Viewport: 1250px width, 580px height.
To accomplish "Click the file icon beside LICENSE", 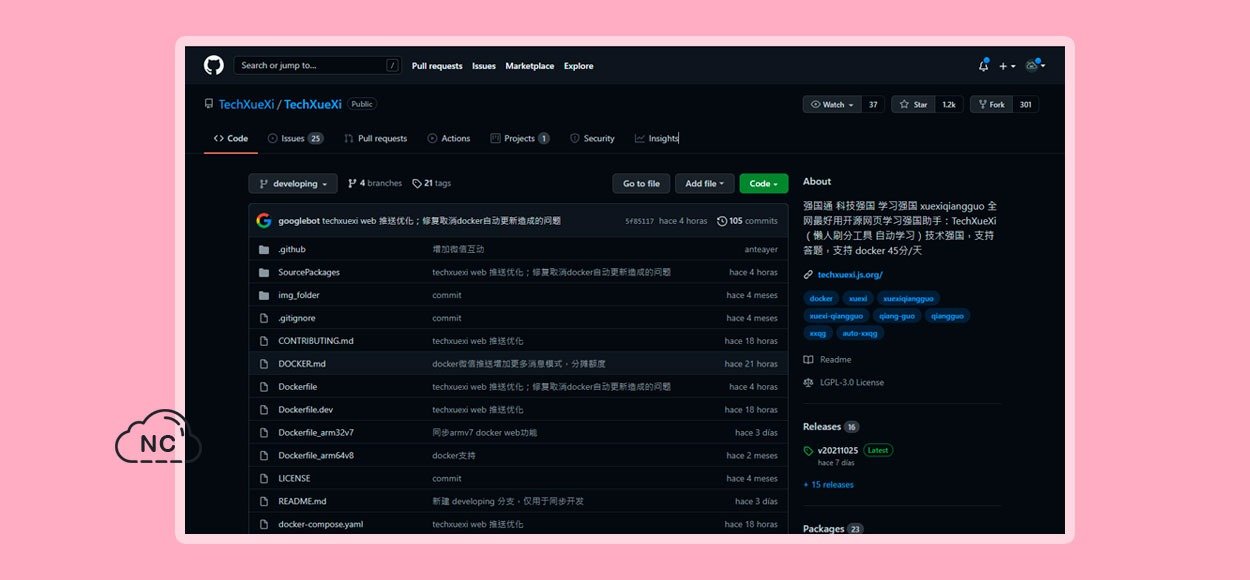I will (264, 478).
